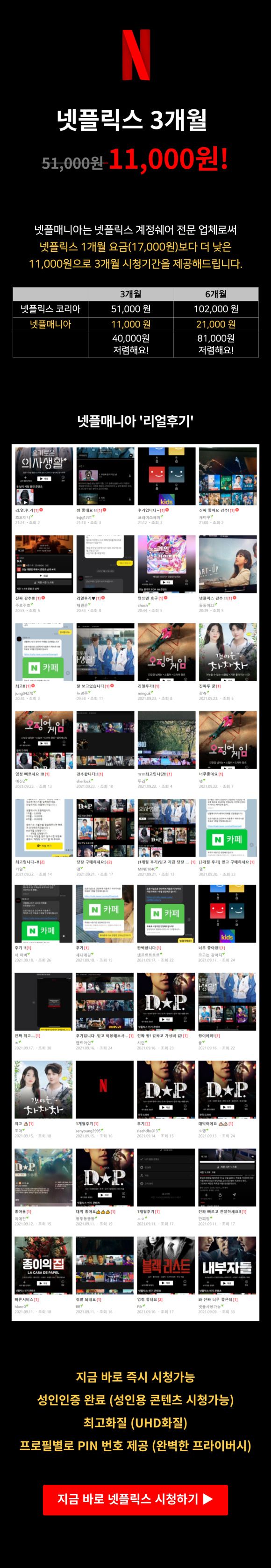Click the yellow '넷플매니아' table row label
The height and width of the screenshot is (1568, 271).
(x=50, y=324)
